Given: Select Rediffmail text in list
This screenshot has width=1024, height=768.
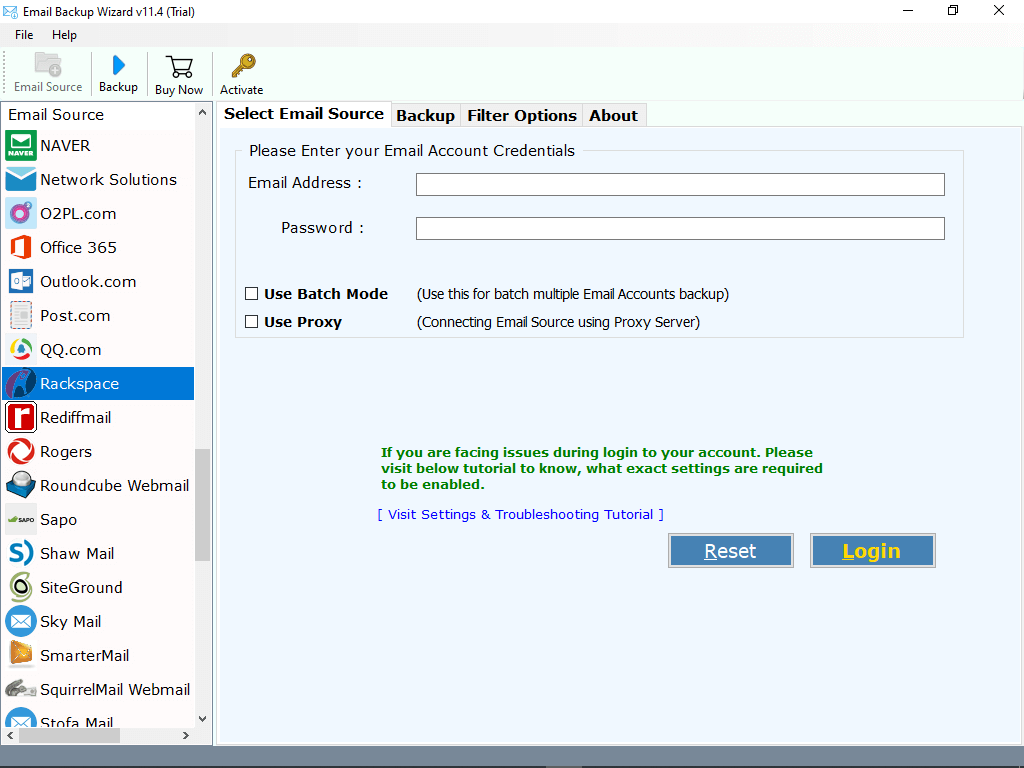Looking at the screenshot, I should click(75, 417).
